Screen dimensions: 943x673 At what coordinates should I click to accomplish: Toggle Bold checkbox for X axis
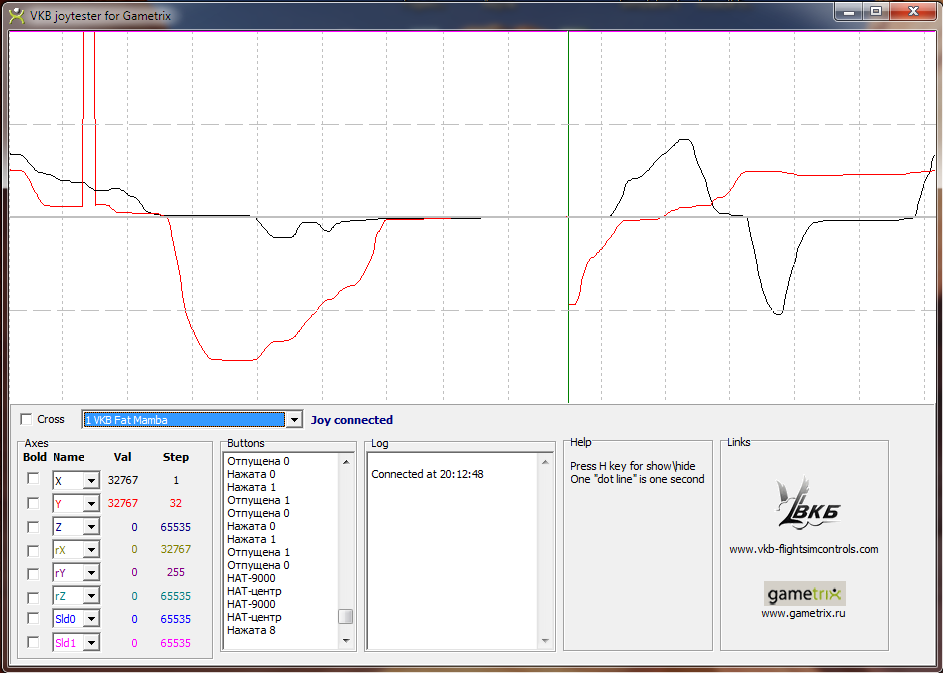33,479
